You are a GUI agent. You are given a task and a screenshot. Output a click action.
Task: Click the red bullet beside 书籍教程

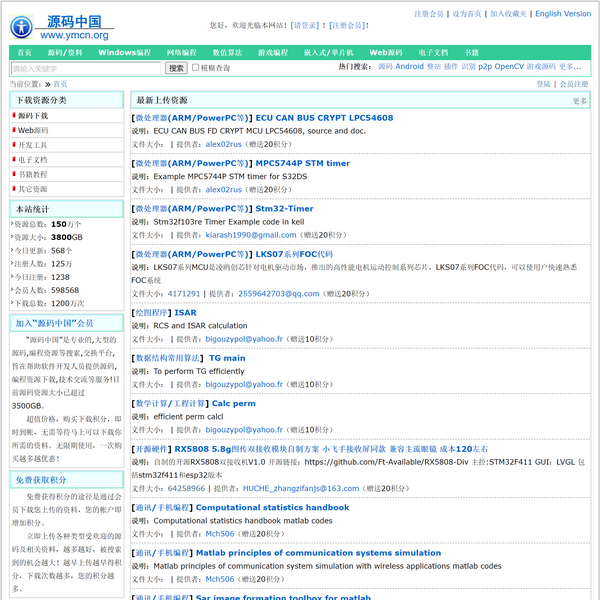point(14,174)
